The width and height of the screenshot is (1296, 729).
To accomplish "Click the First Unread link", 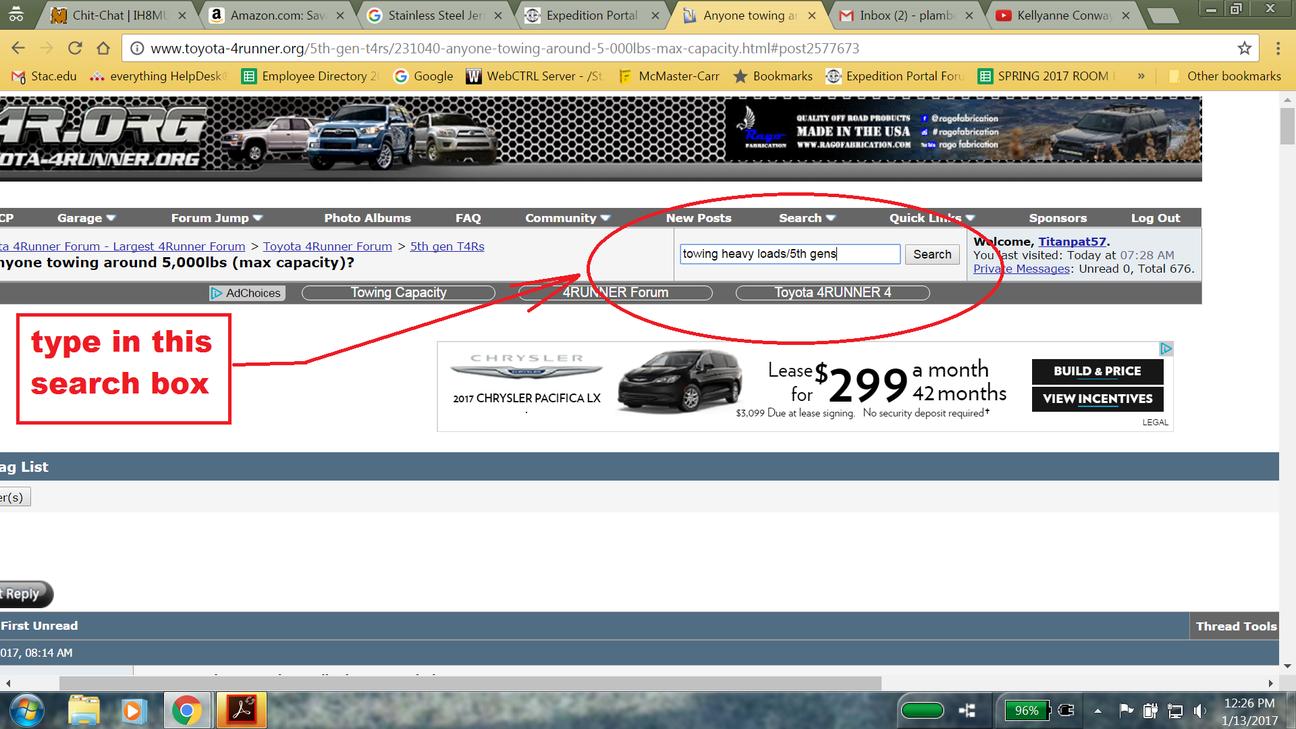I will pos(39,626).
